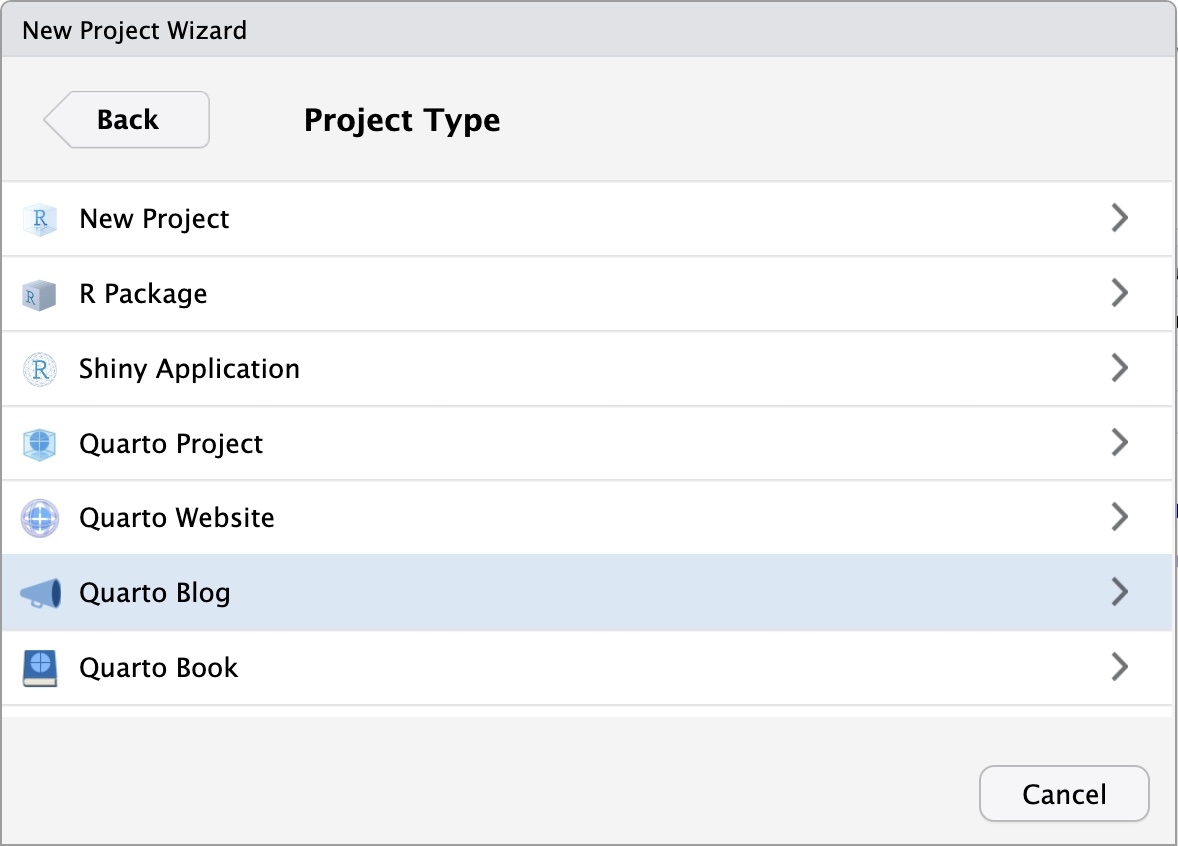Click the R Package box icon

coord(40,294)
